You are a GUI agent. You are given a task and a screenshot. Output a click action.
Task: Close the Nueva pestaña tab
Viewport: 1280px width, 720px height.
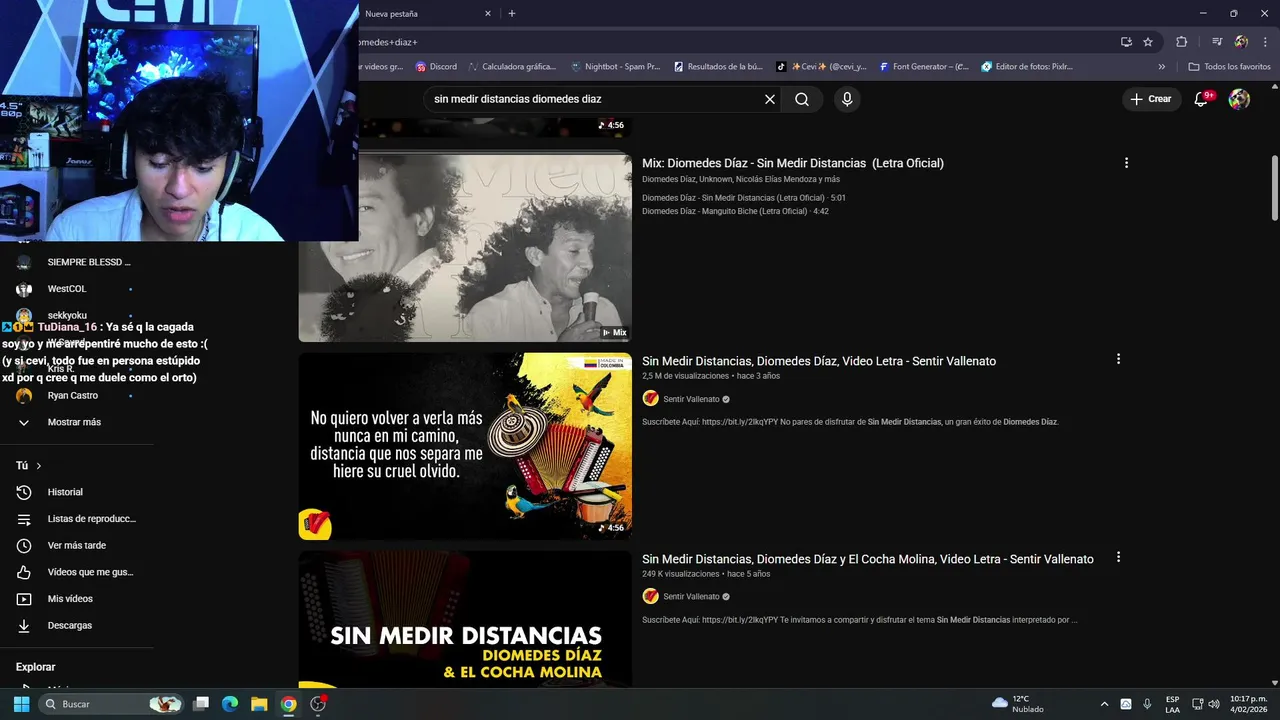488,14
